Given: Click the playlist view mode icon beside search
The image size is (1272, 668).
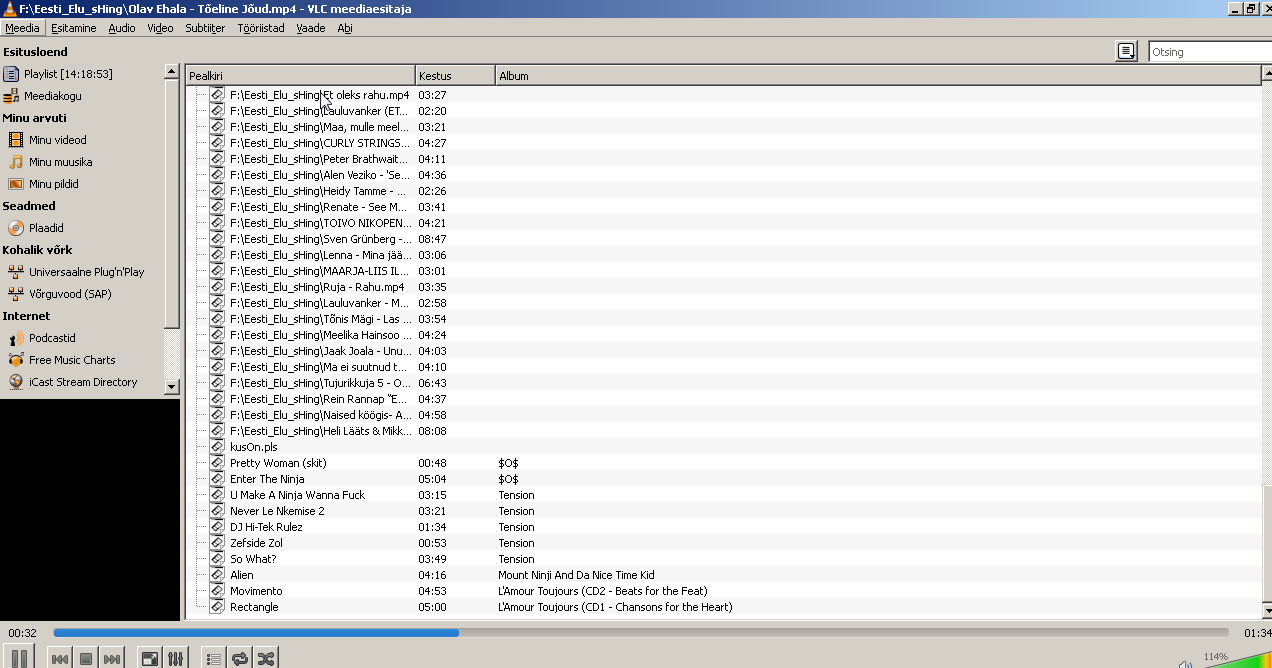Looking at the screenshot, I should coord(1126,52).
